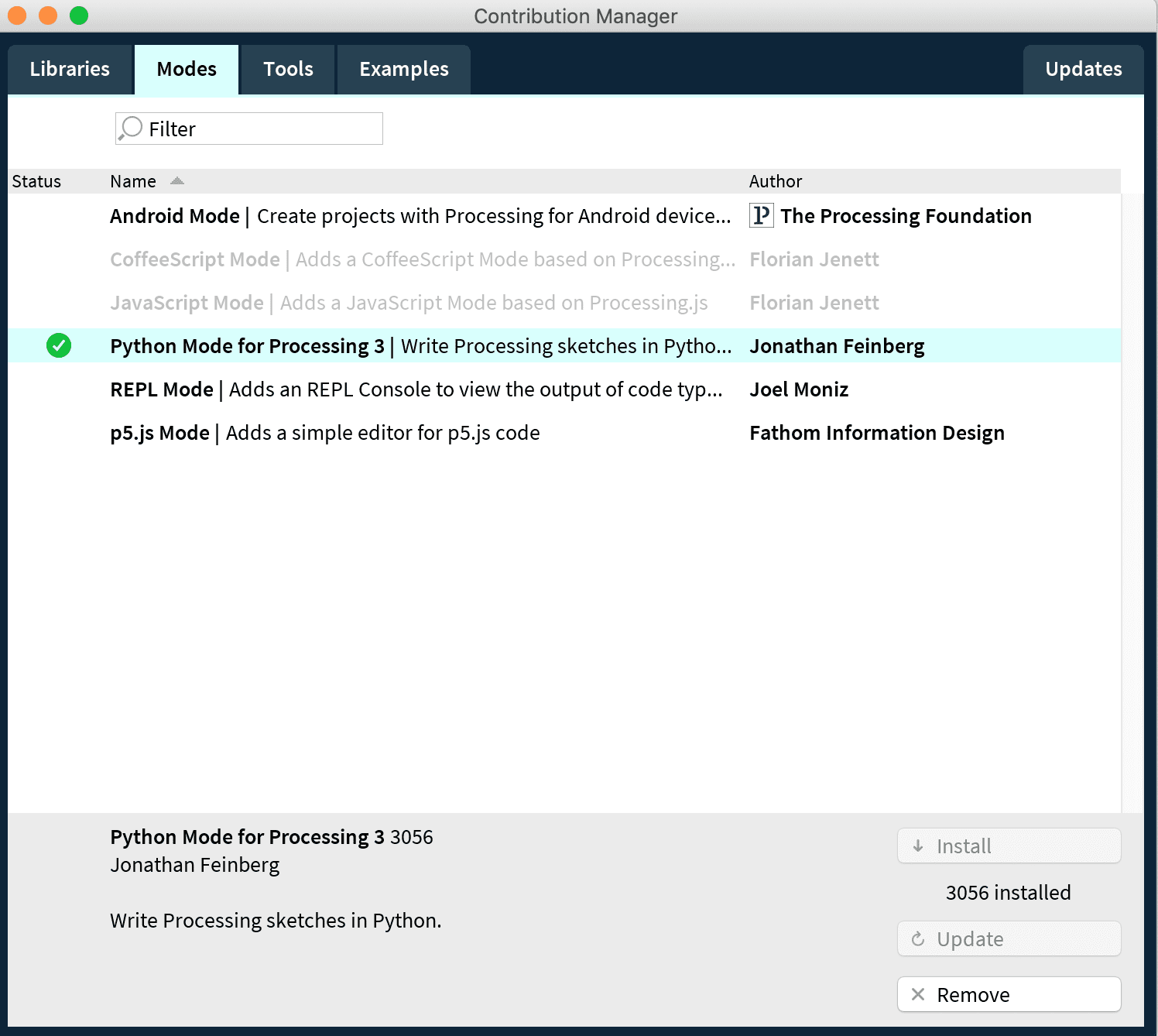Click the Name column sort arrow
The height and width of the screenshot is (1036, 1158).
point(177,181)
